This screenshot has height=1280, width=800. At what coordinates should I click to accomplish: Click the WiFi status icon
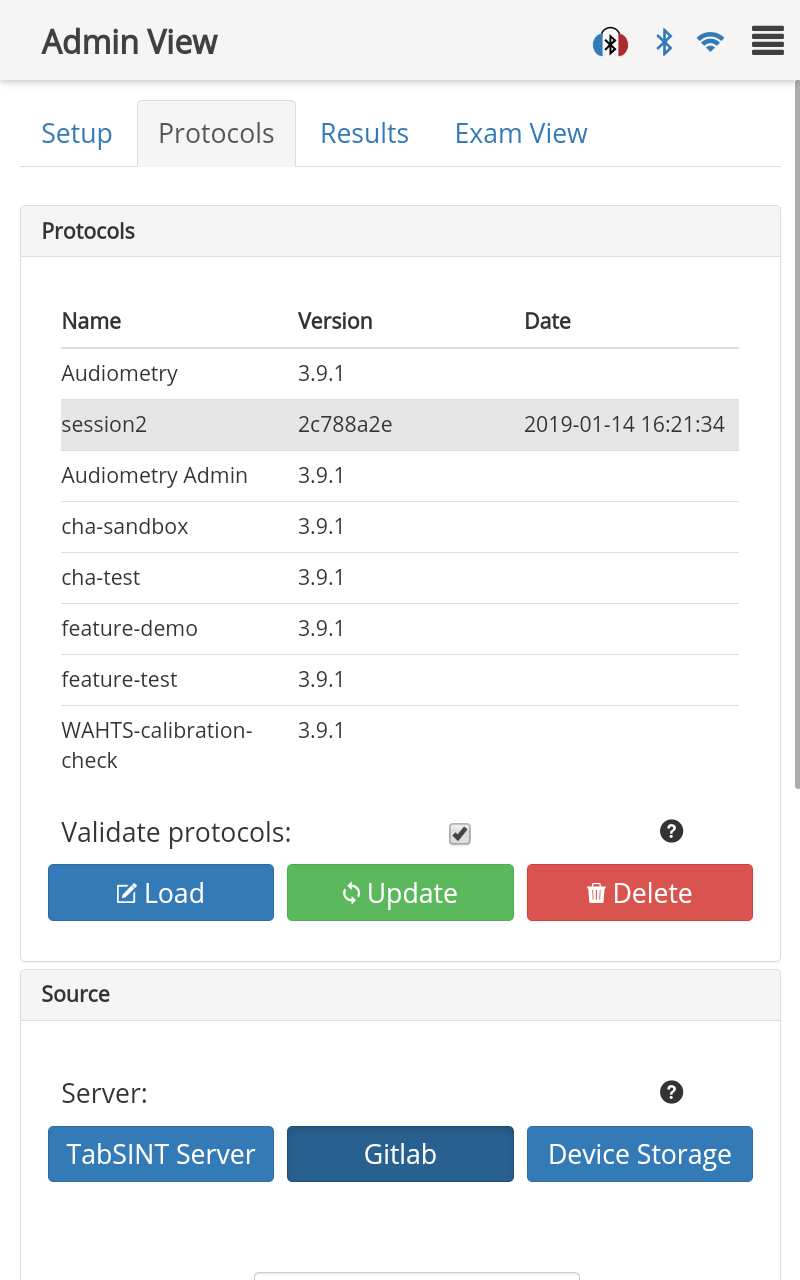coord(711,42)
